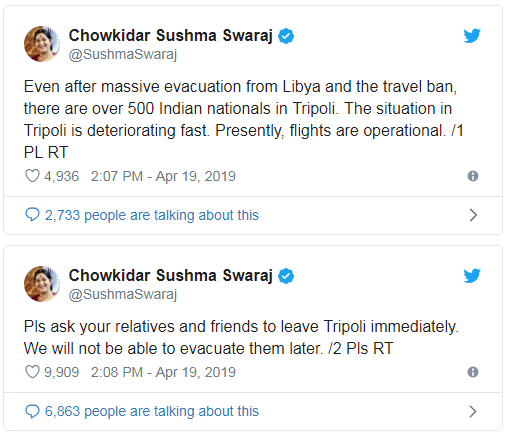The image size is (509, 434).
Task: Click the verified badge on second tweet
Action: point(286,276)
